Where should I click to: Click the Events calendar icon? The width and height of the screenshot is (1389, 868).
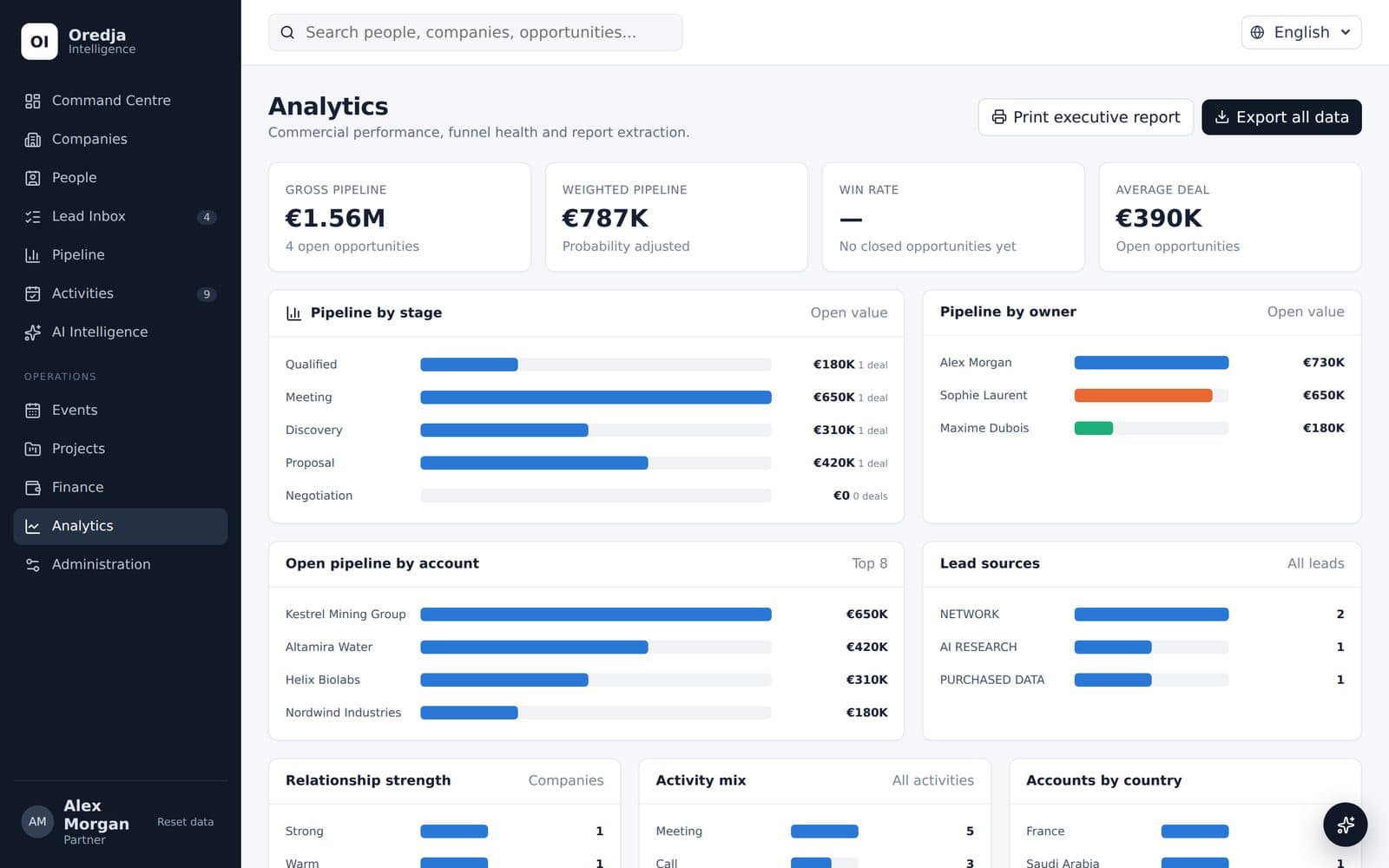click(33, 411)
